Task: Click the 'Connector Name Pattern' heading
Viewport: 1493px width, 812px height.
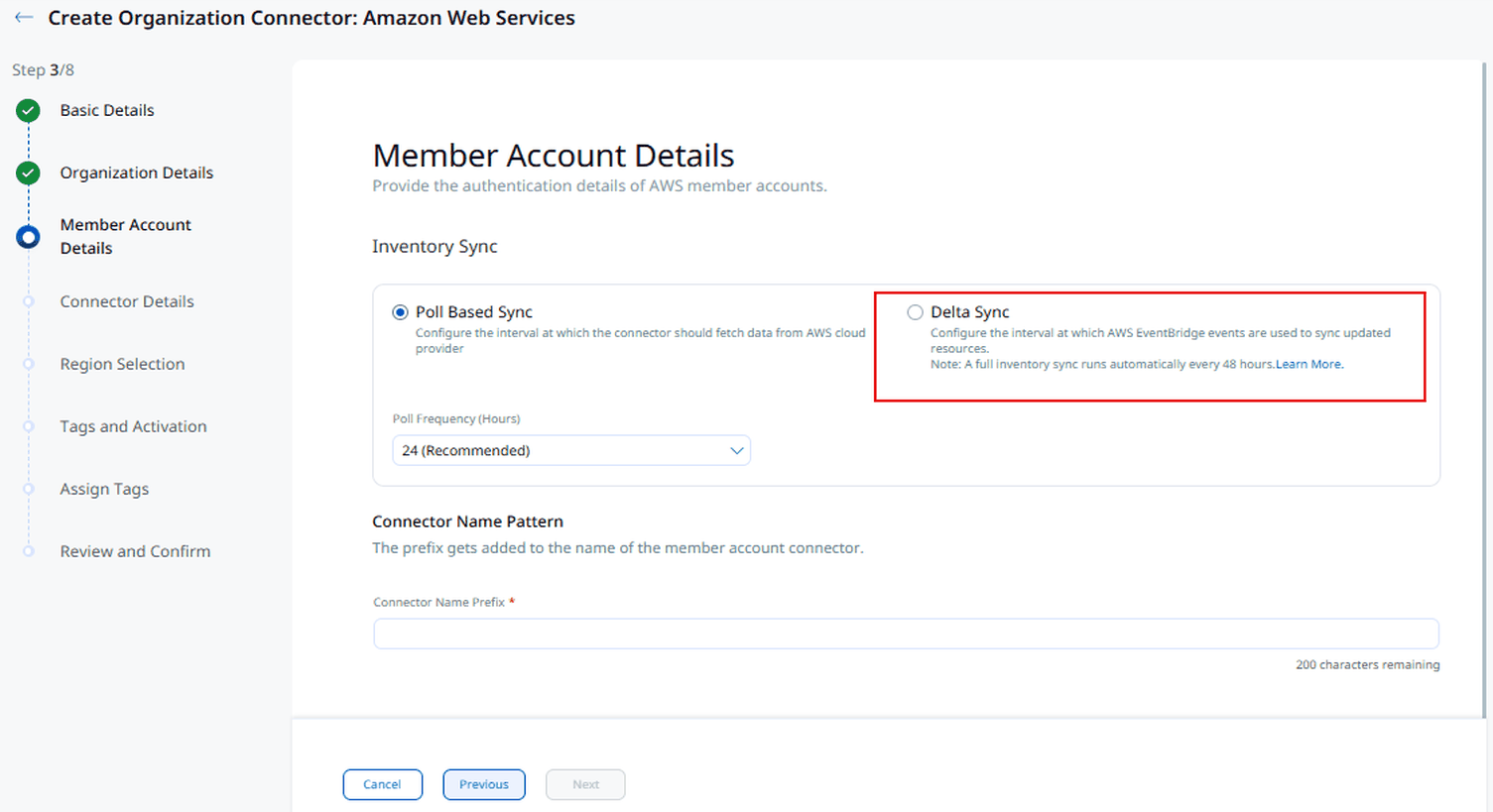Action: (x=467, y=522)
